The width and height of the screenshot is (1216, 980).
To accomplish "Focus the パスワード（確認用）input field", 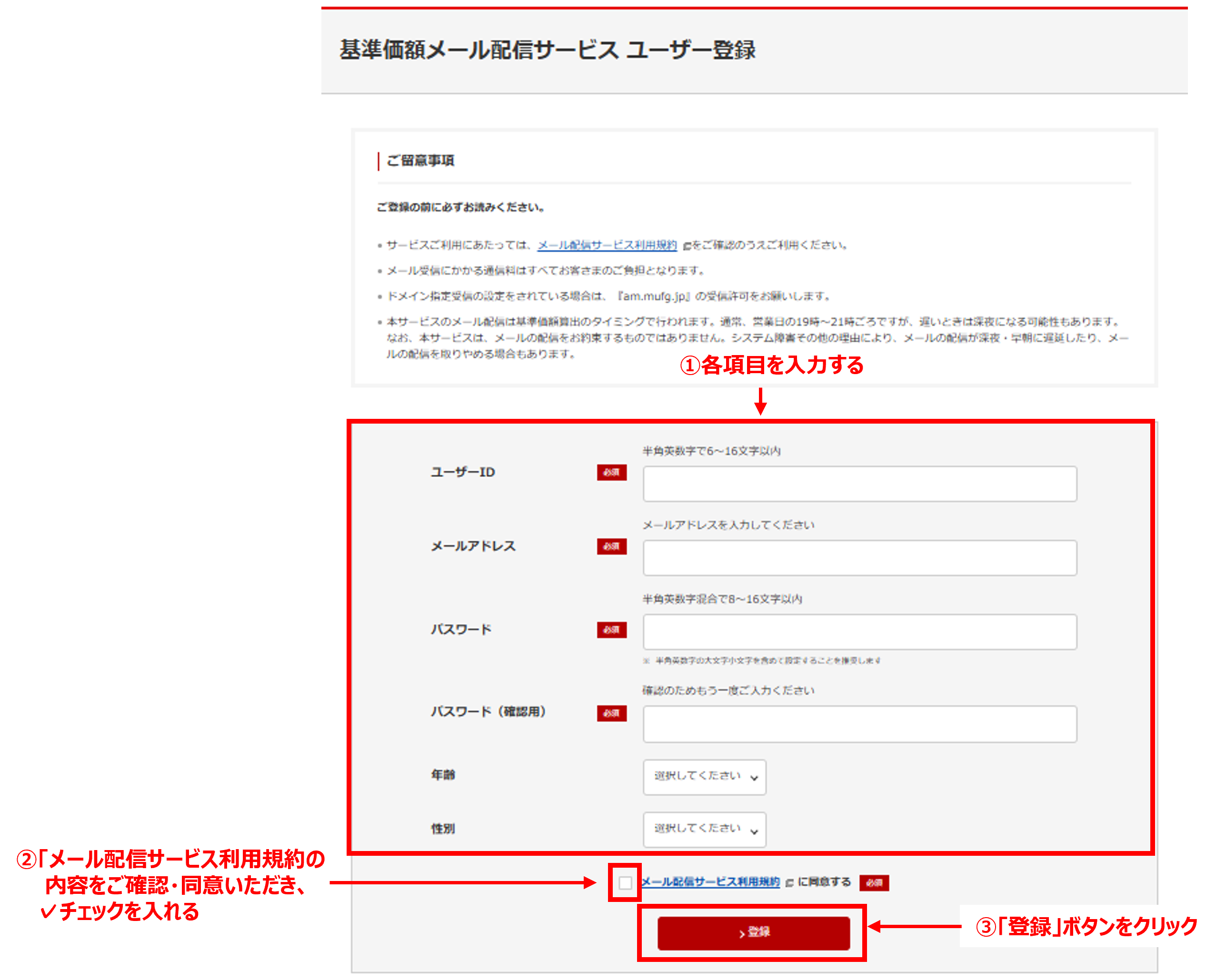I will pyautogui.click(x=859, y=724).
